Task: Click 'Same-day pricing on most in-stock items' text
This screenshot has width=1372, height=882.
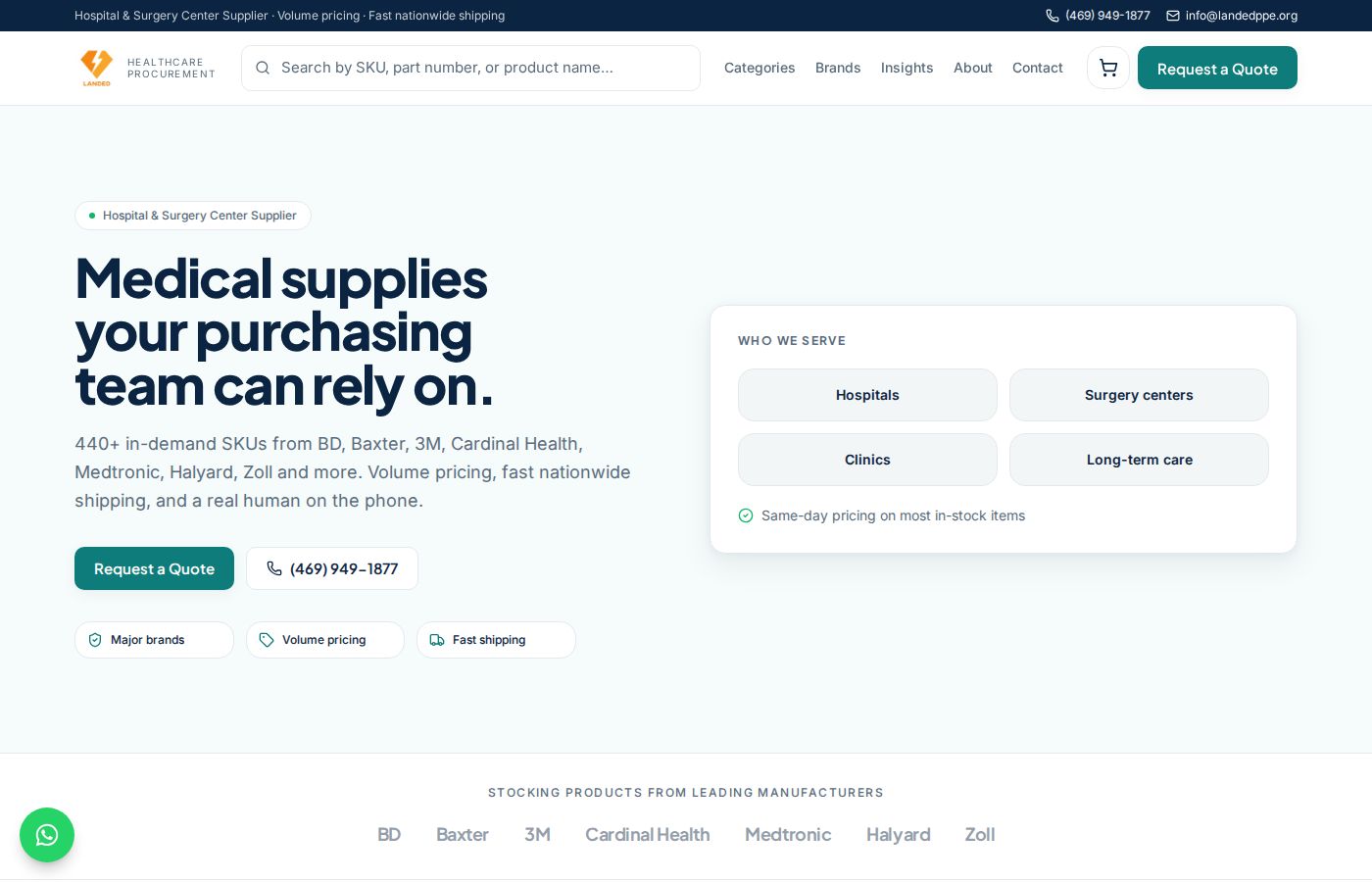Action: [893, 515]
